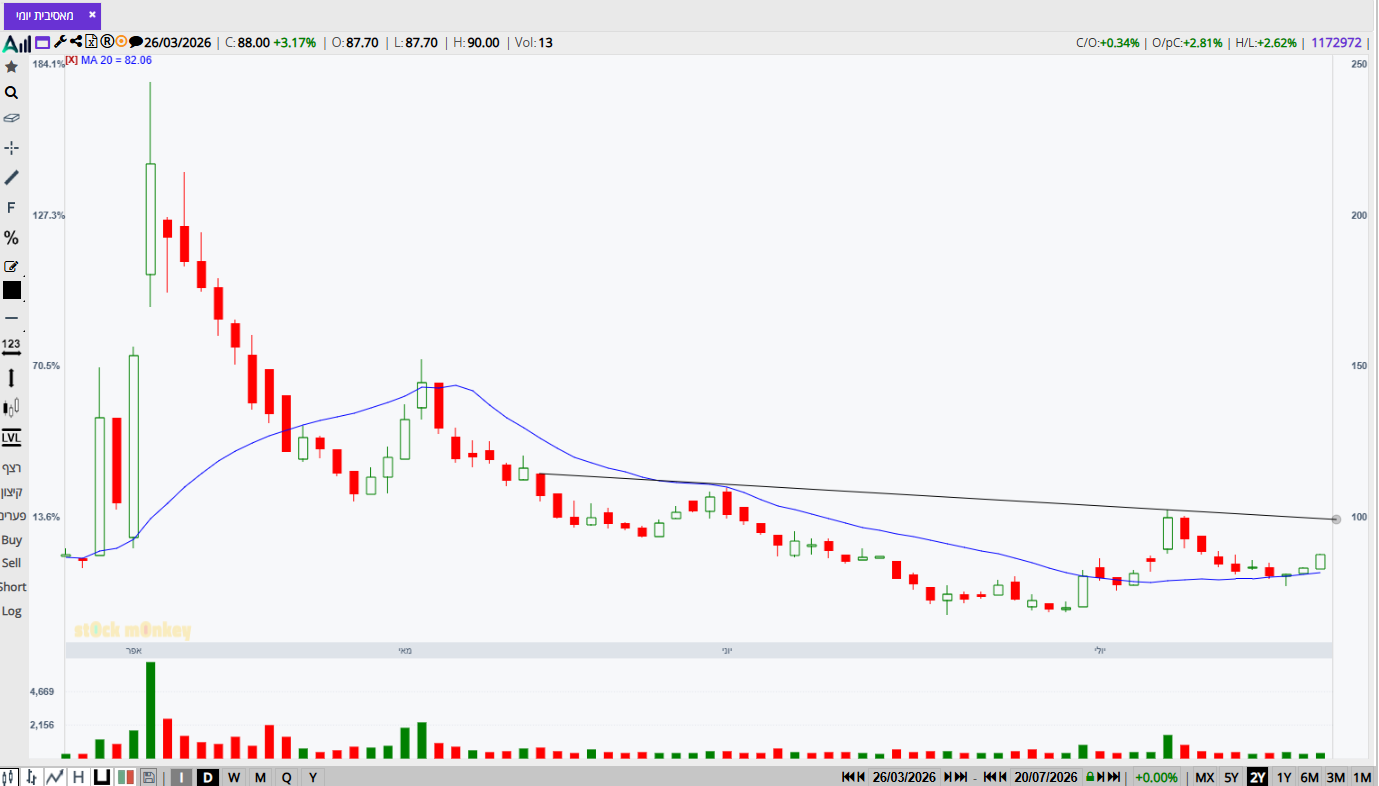Image resolution: width=1379 pixels, height=786 pixels.
Task: Toggle the green-red candle color icon
Action: tap(126, 777)
